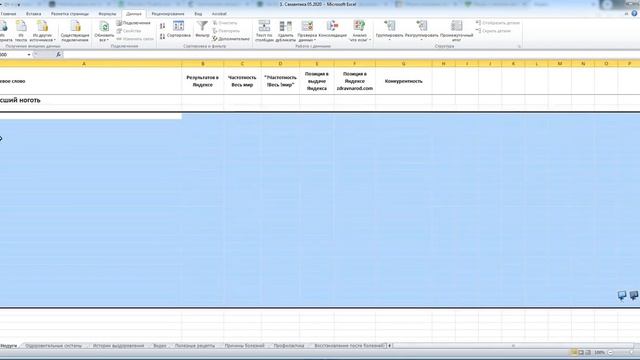Viewport: 640px width, 360px height.
Task: Click 'Отобразить детали' in Структура
Action: [x=498, y=23]
